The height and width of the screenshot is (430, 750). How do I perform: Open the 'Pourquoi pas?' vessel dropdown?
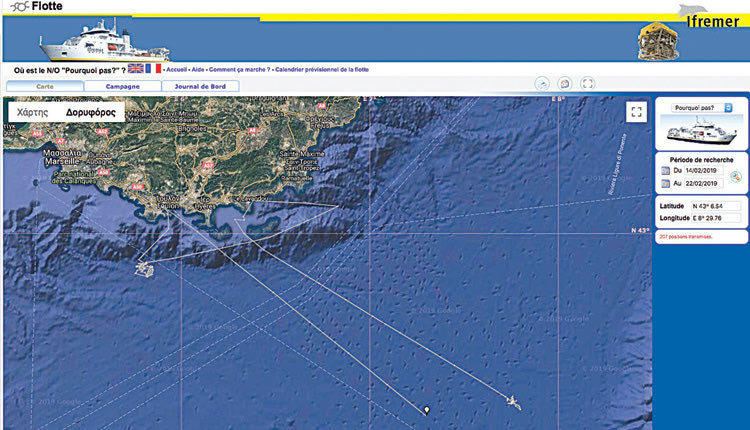(x=701, y=108)
